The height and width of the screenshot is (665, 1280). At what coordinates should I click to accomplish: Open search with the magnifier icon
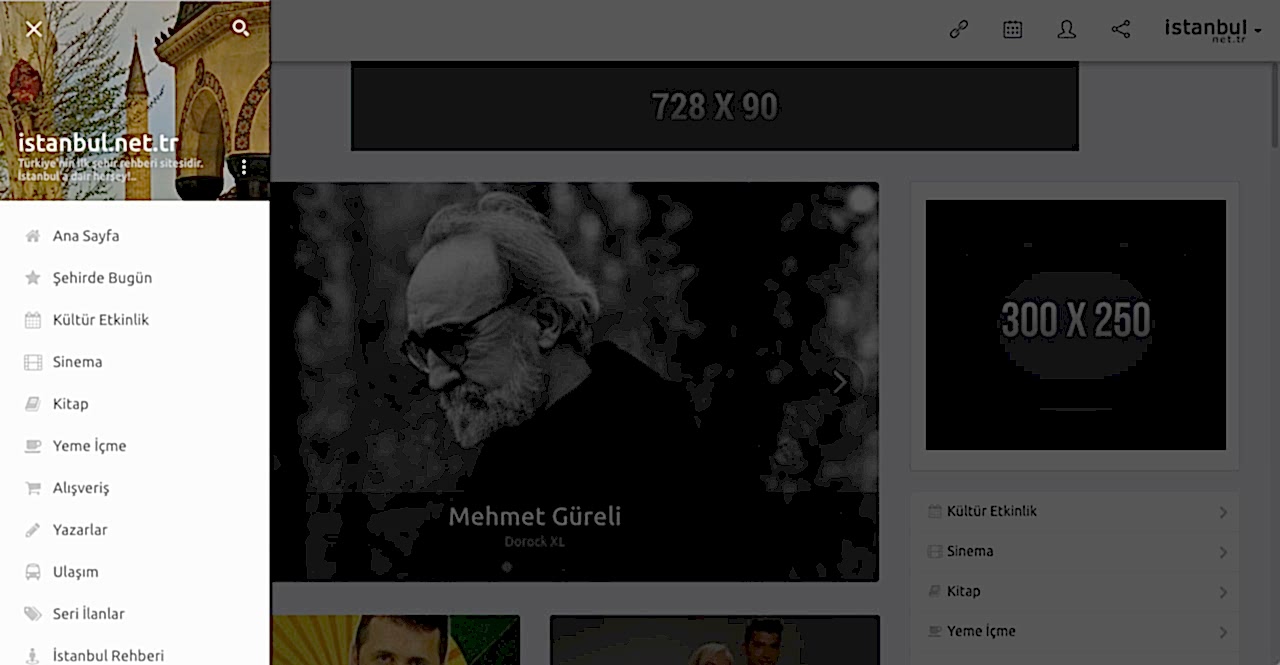click(240, 28)
